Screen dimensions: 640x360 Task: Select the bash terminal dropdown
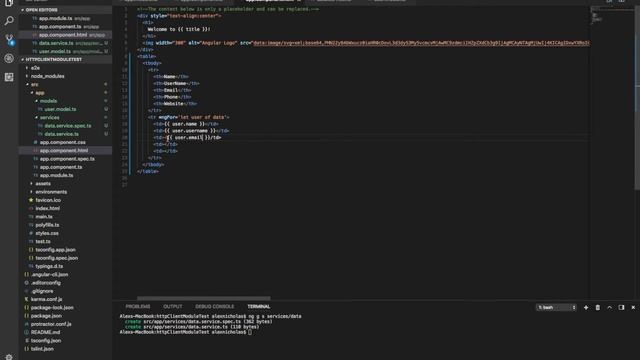coord(556,307)
